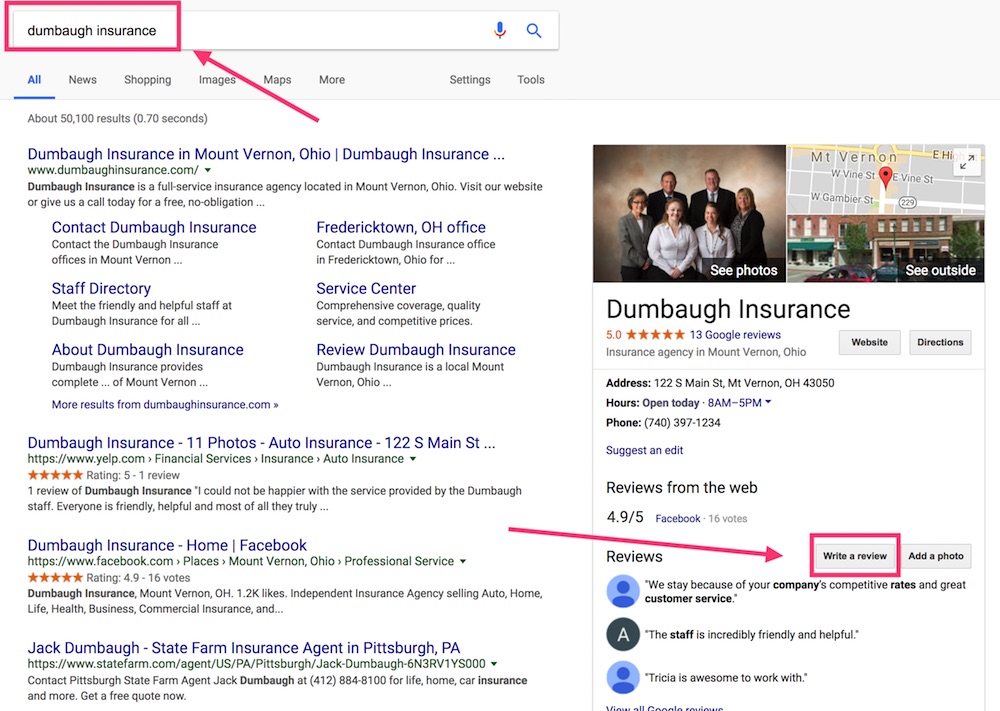Open the See photos team thumbnail
This screenshot has width=1000, height=711.
tap(689, 214)
